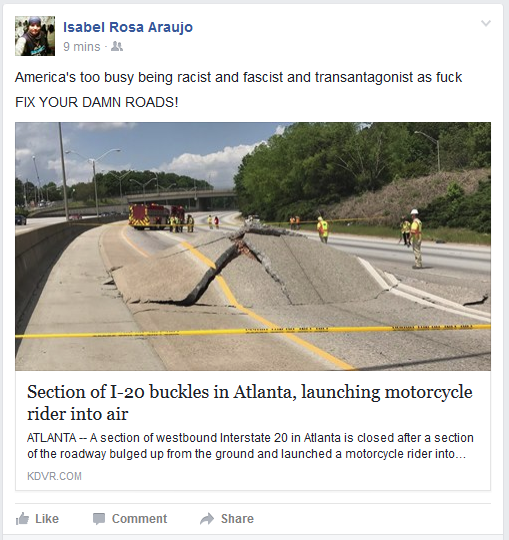
Task: Expand the post options chevron menu
Action: (x=486, y=23)
